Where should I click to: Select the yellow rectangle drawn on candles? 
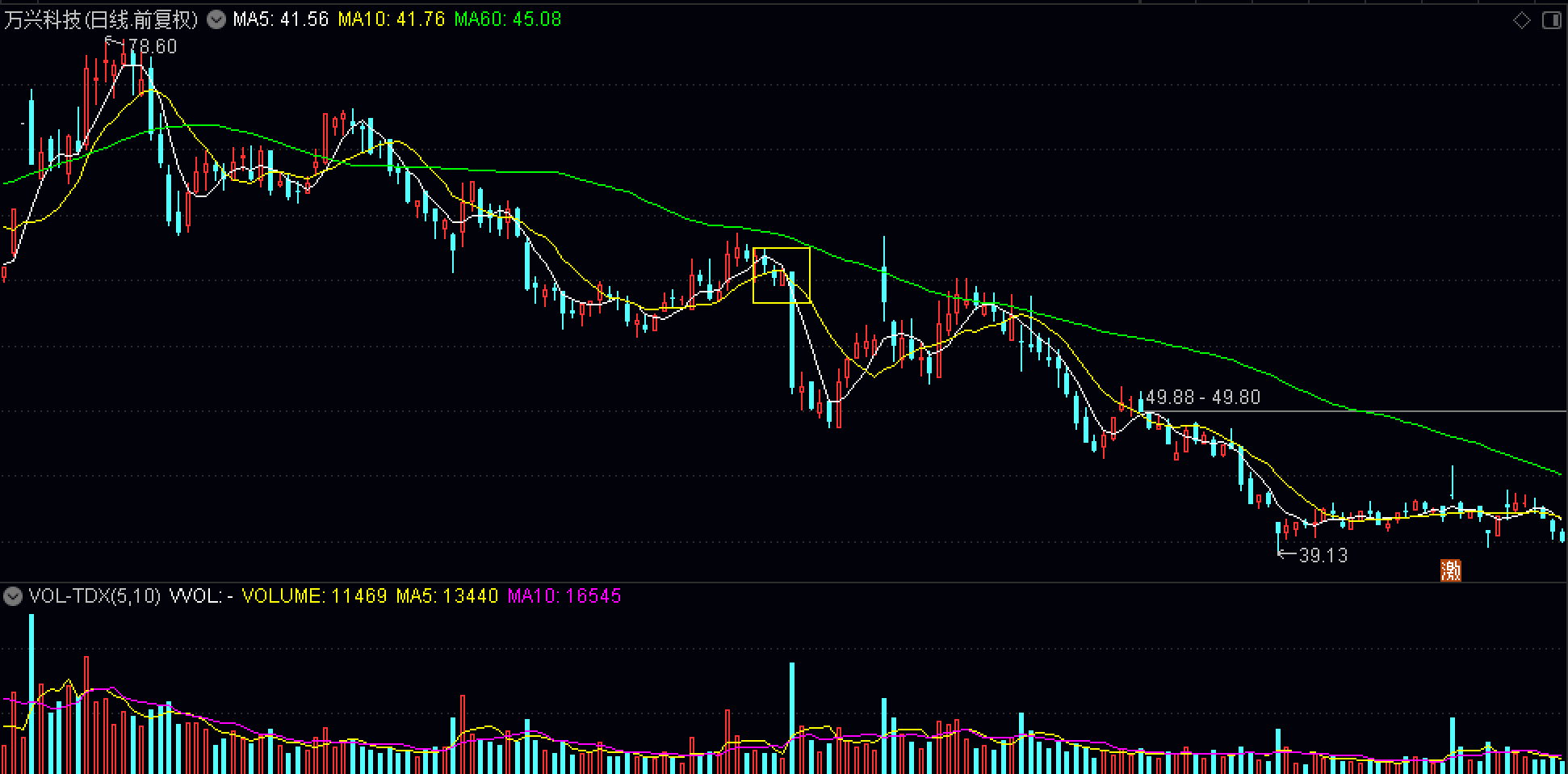tap(781, 276)
